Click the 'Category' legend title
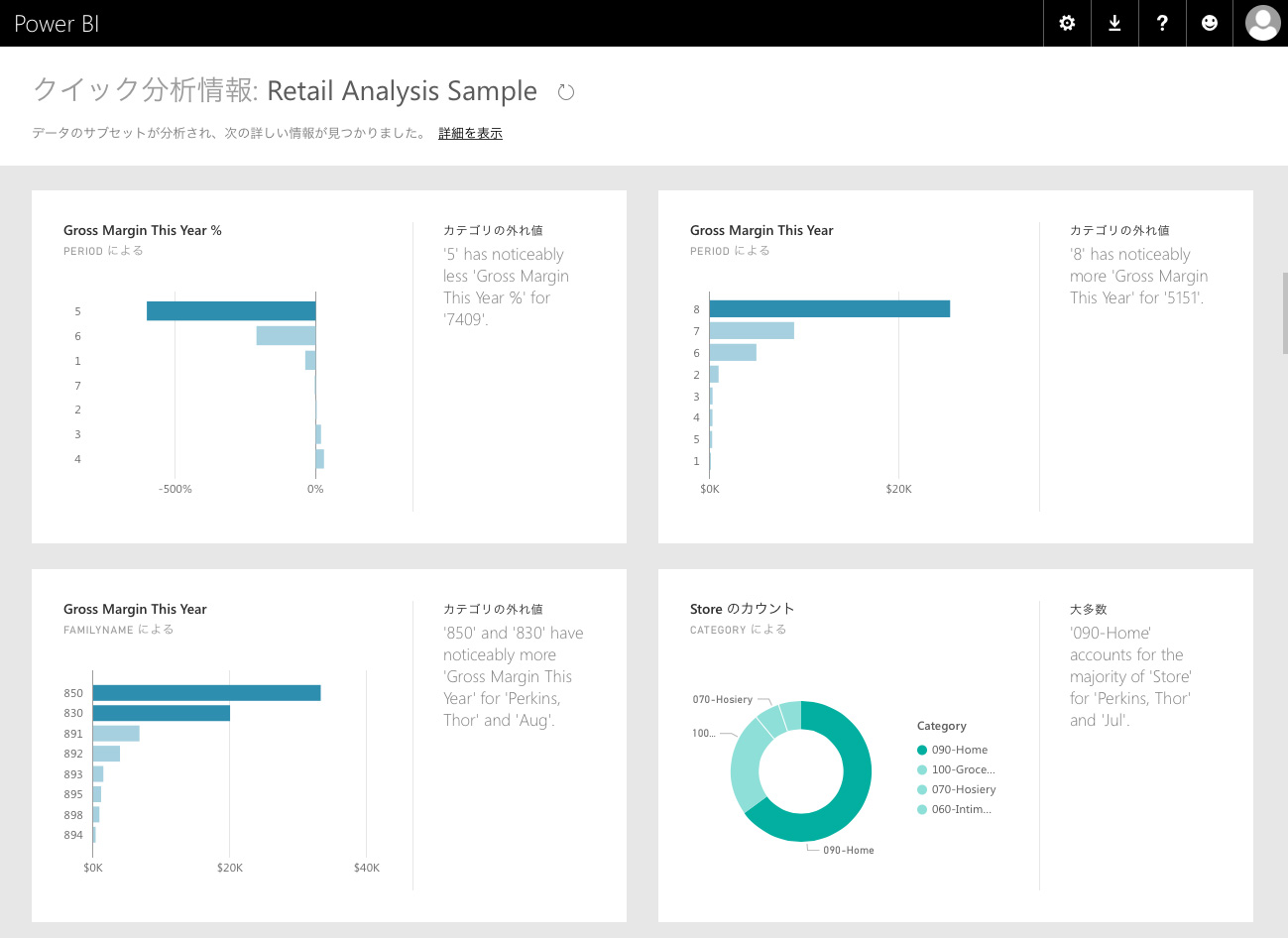The height and width of the screenshot is (938, 1288). click(942, 726)
